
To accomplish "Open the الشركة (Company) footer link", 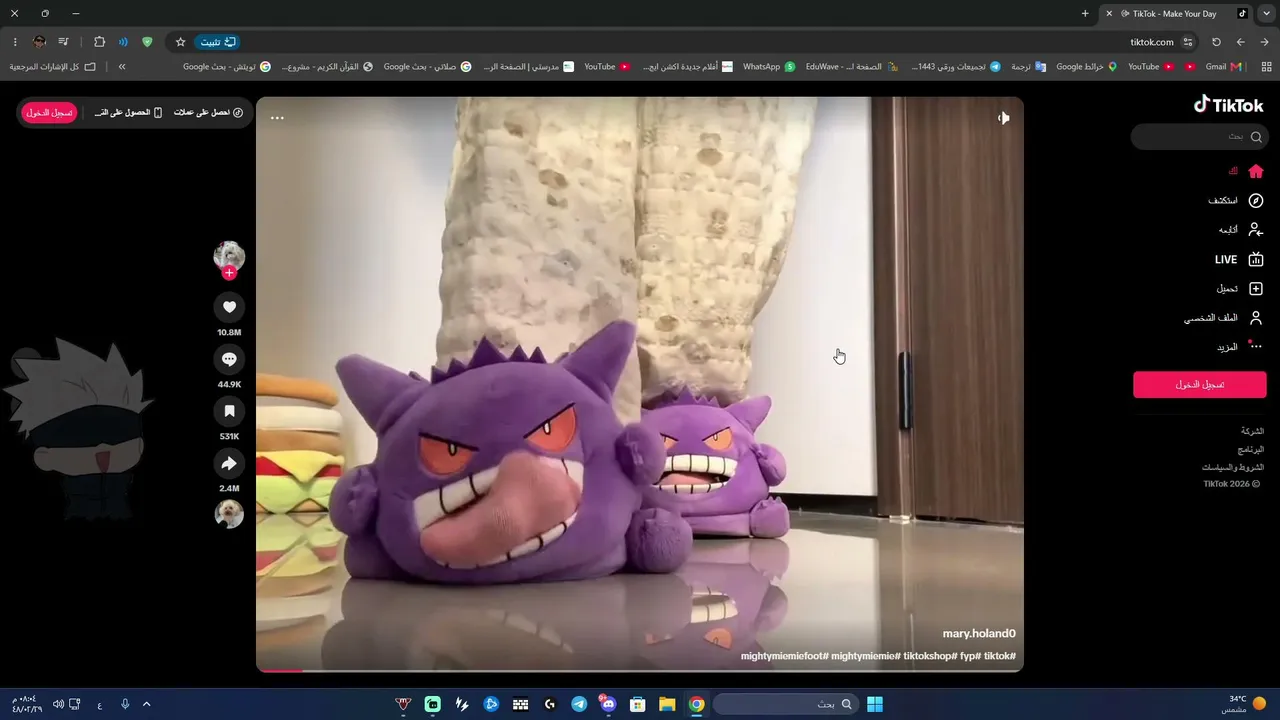I will [1252, 431].
